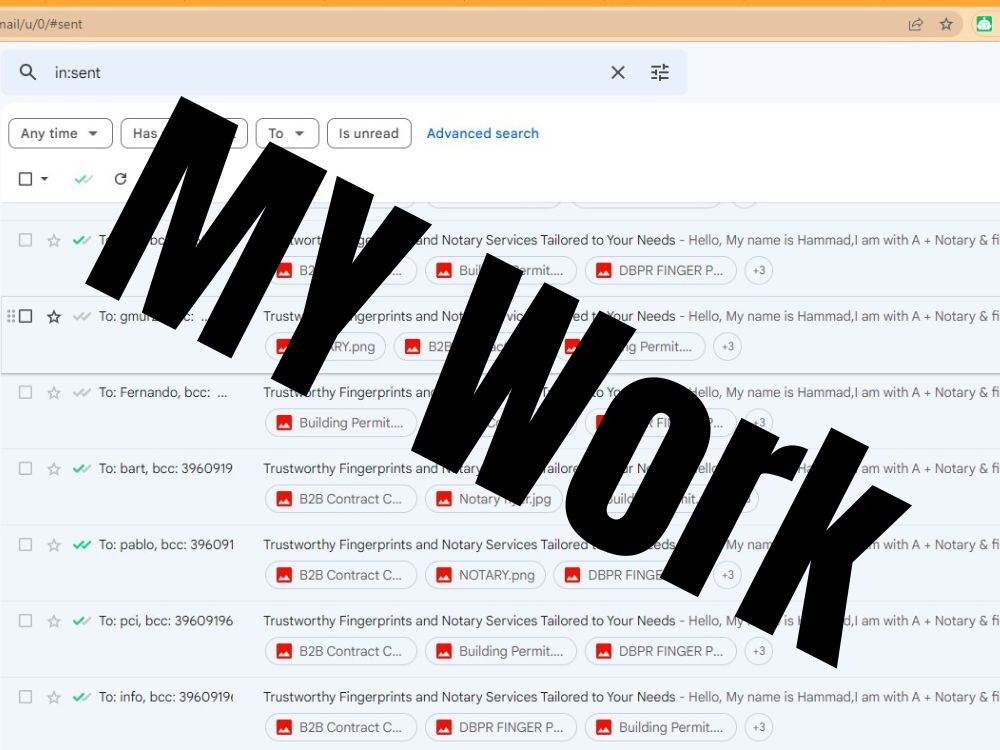Open Notary jpg attachment in bart email

click(x=494, y=499)
